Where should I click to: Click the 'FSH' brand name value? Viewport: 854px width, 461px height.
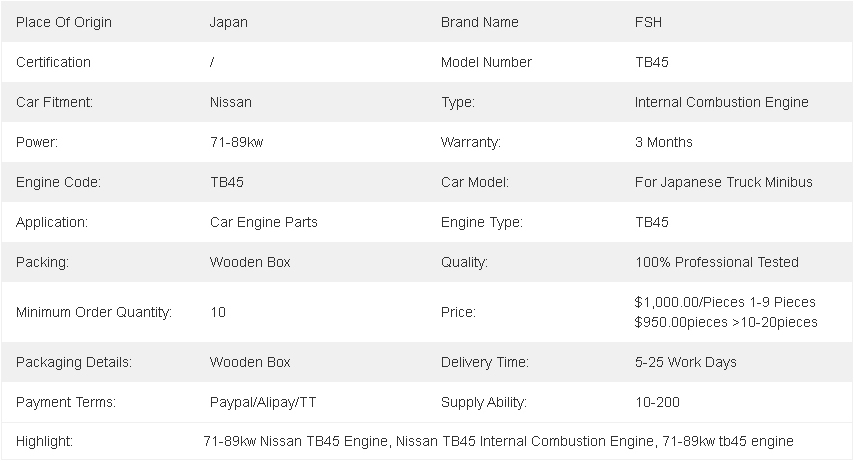(x=649, y=22)
